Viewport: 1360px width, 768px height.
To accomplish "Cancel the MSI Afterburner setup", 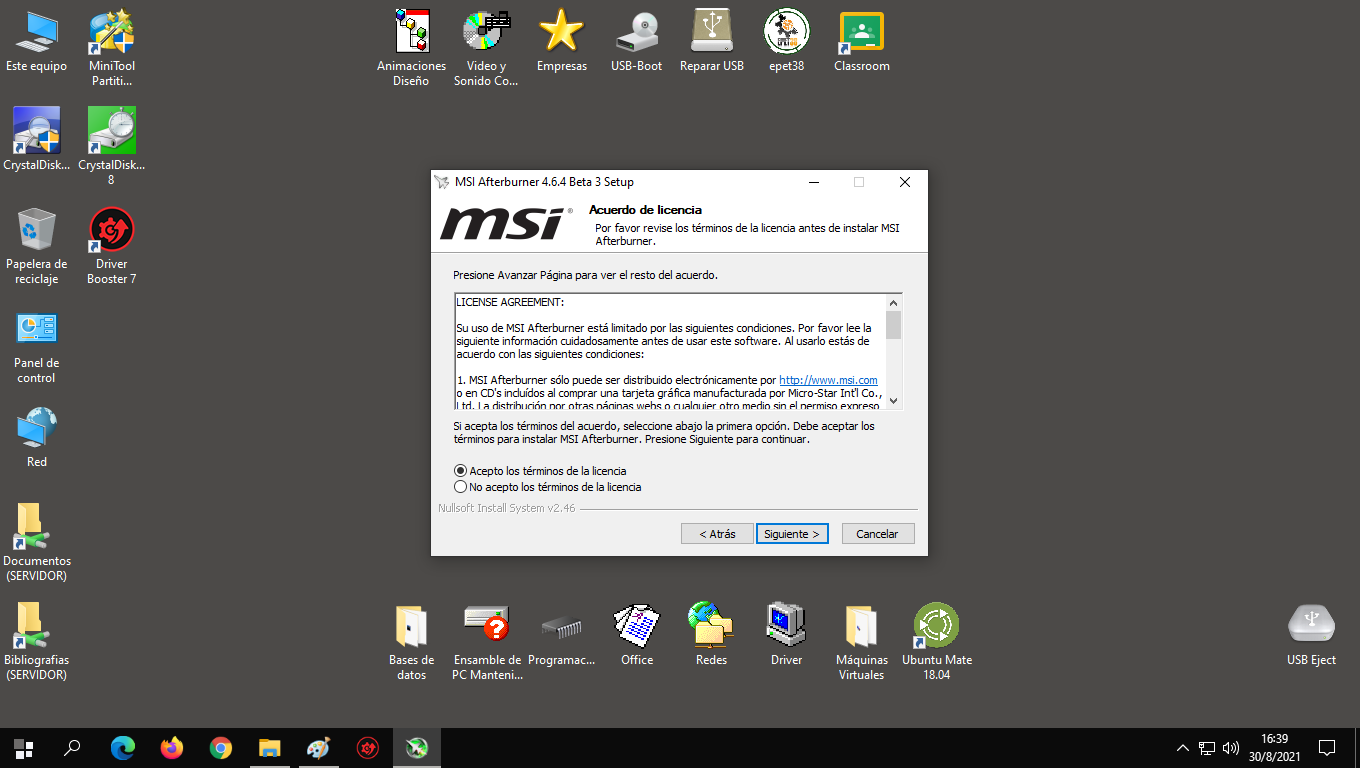I will pyautogui.click(x=877, y=534).
